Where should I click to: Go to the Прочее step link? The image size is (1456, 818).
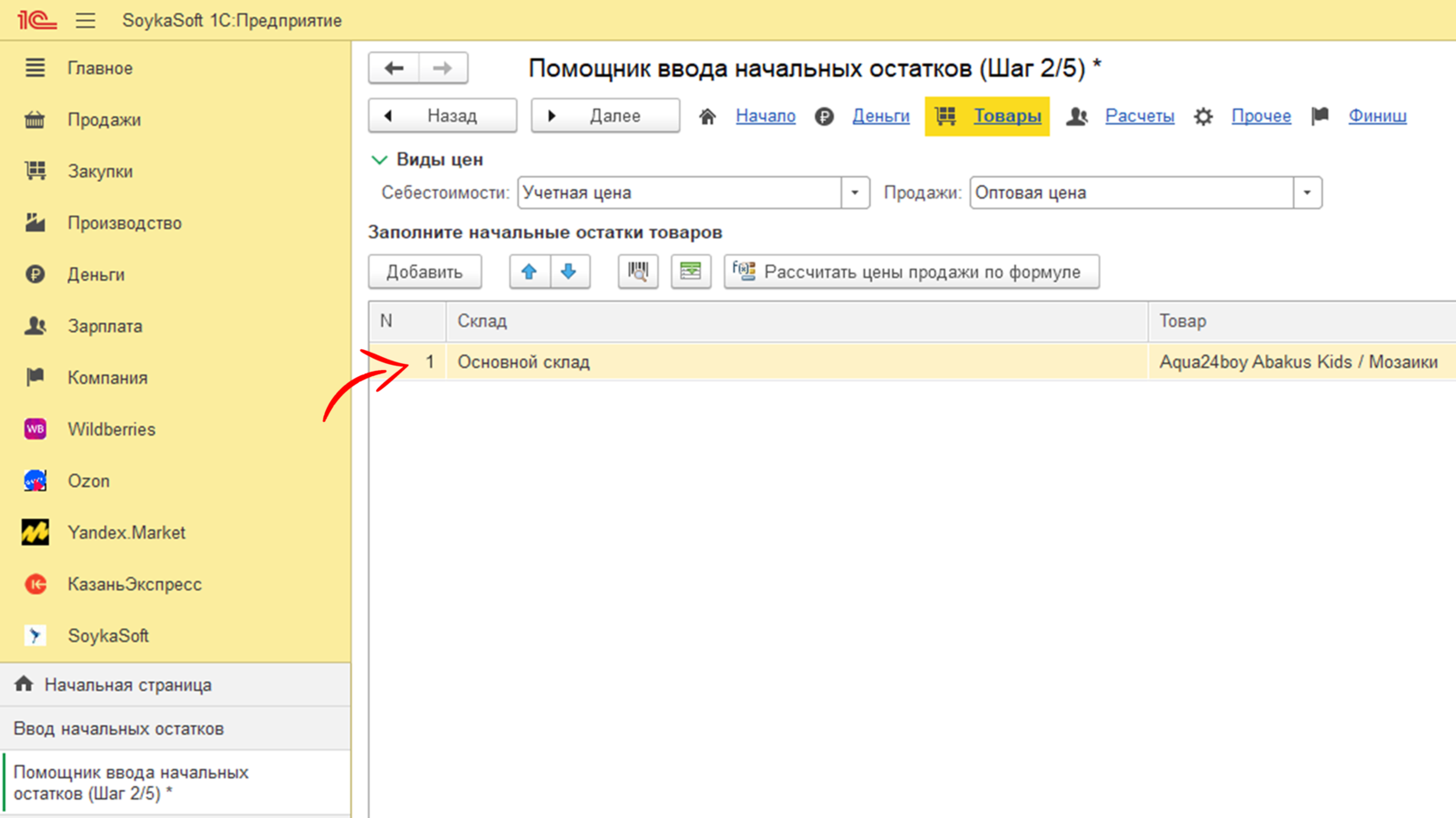click(x=1261, y=116)
